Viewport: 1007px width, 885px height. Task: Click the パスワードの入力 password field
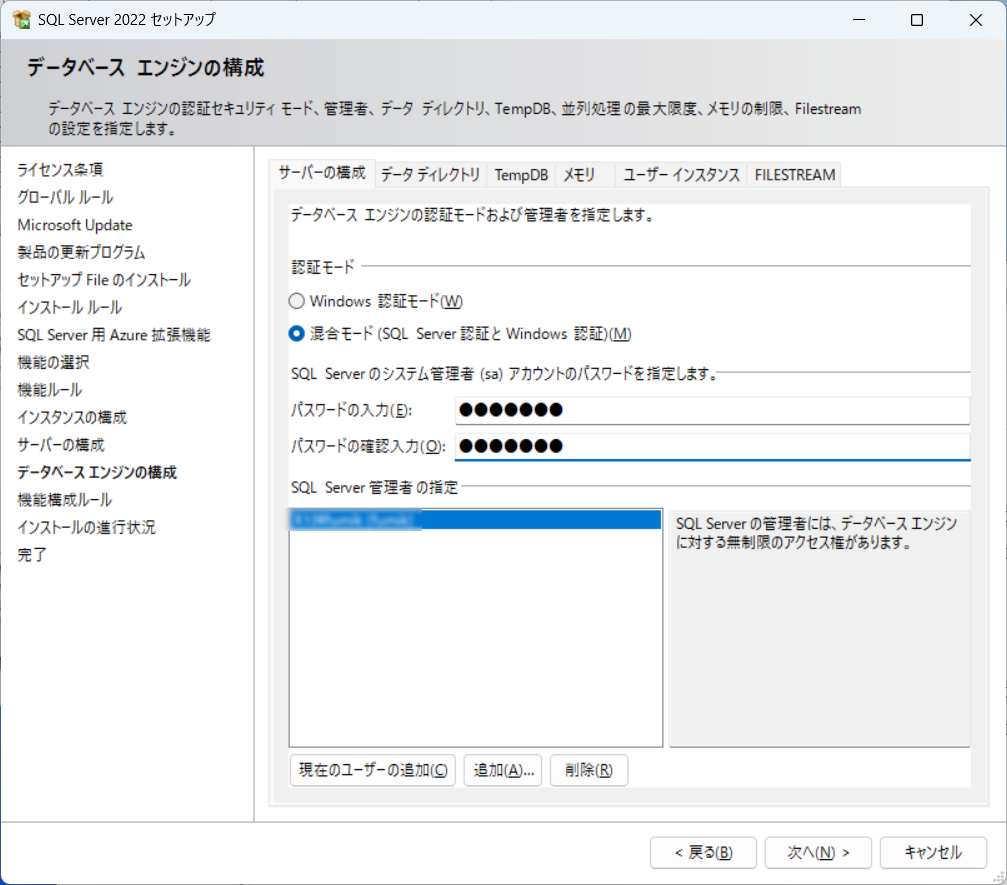point(711,411)
